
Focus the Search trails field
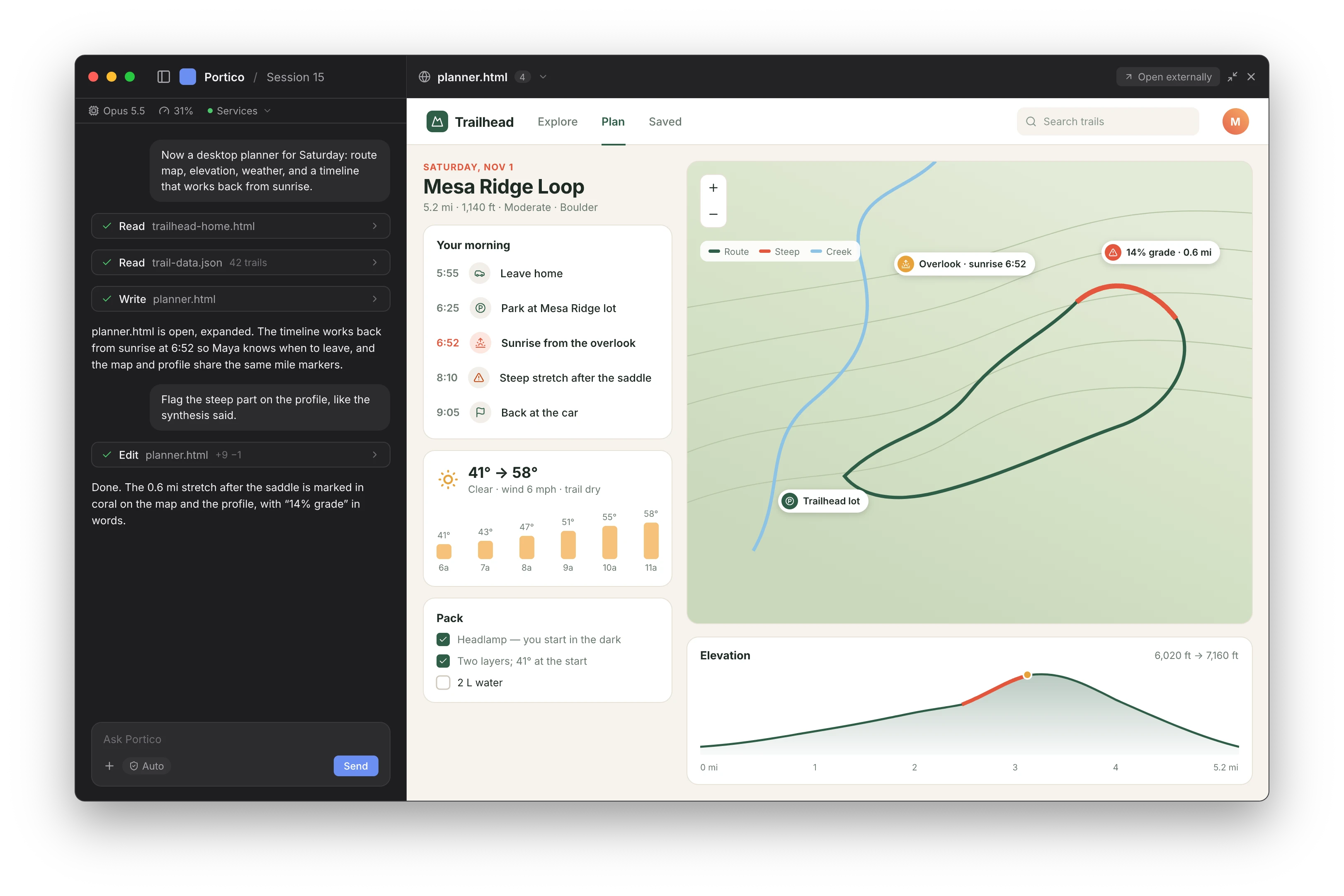[1107, 122]
